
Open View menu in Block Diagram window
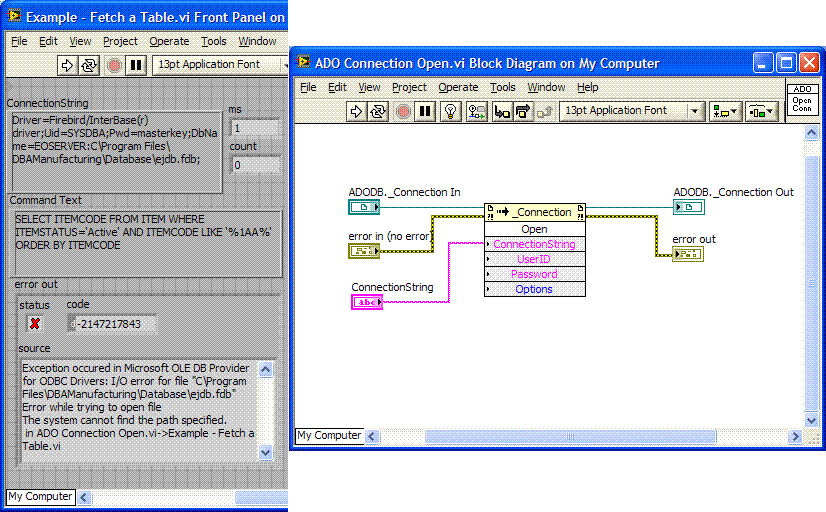pos(369,87)
